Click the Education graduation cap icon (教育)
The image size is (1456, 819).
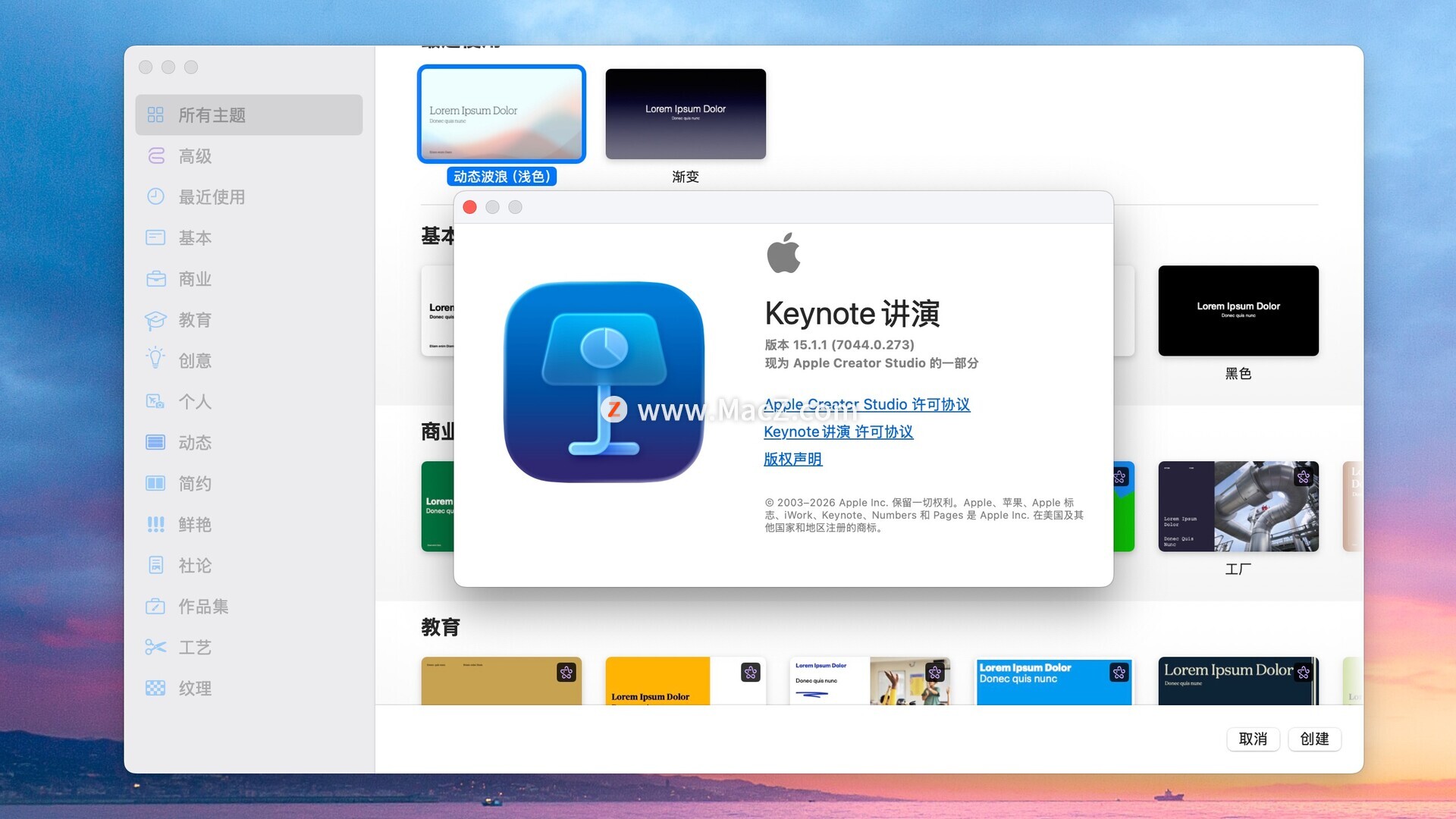155,319
